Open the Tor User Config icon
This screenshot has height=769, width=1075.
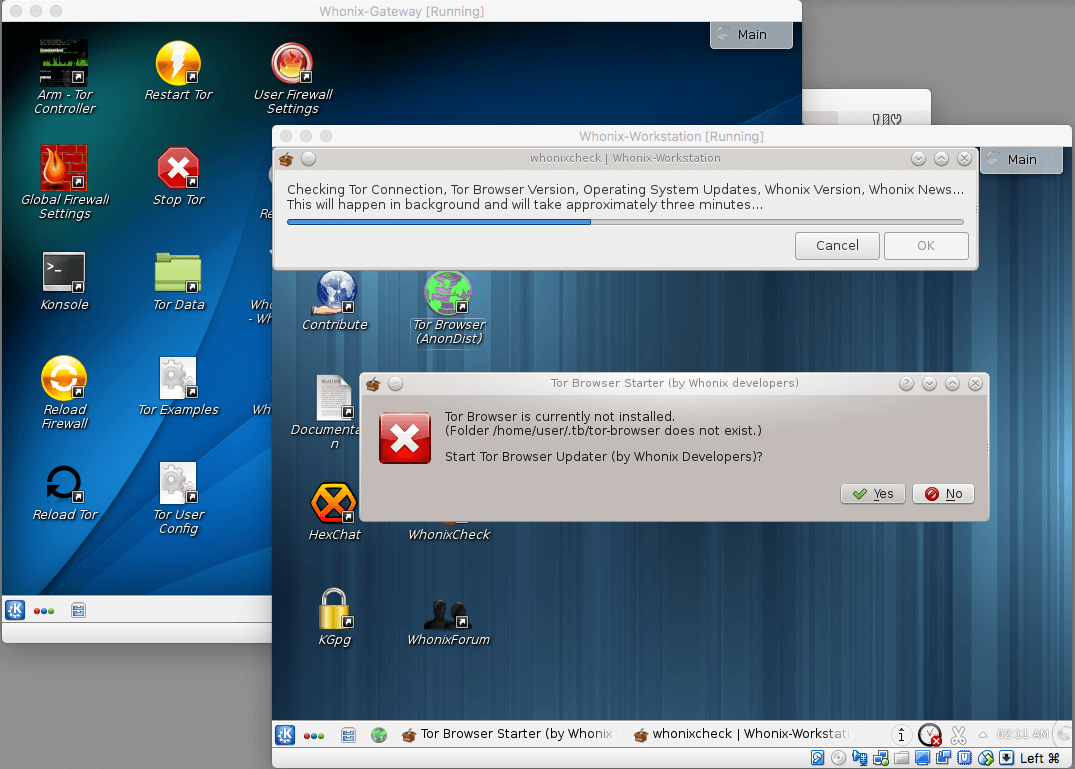tap(178, 498)
